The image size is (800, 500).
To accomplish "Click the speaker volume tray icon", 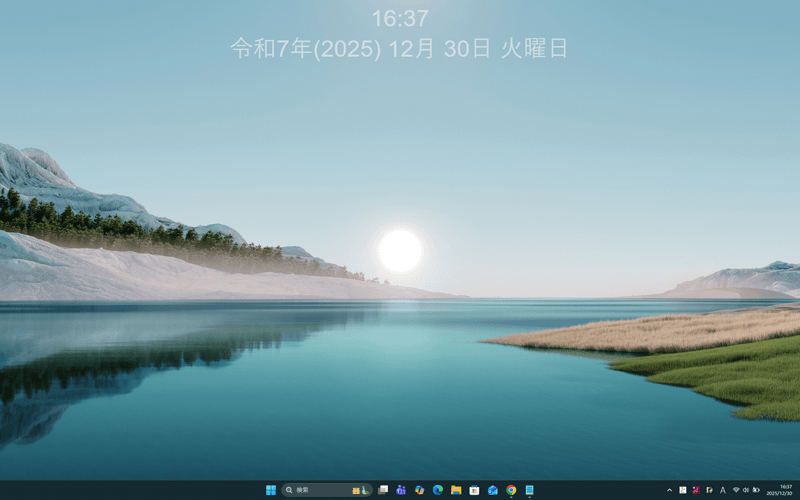I will pos(746,490).
